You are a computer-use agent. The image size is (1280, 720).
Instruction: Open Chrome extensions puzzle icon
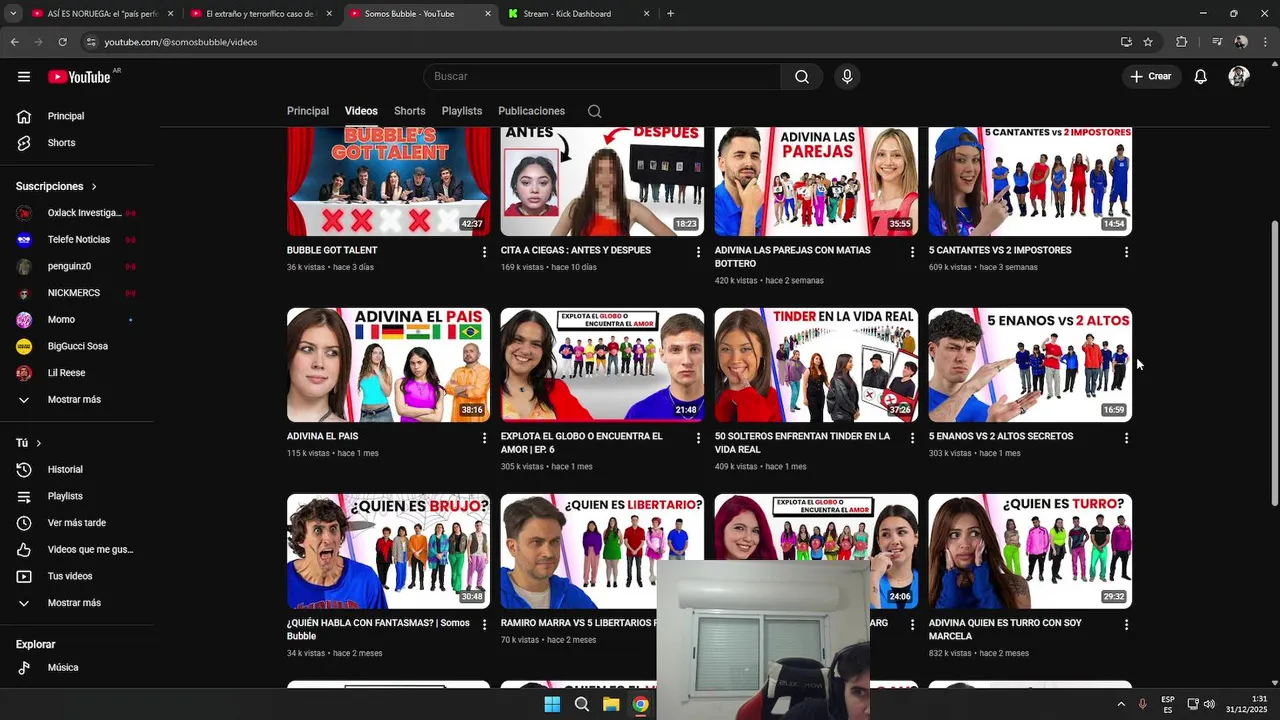pyautogui.click(x=1181, y=42)
